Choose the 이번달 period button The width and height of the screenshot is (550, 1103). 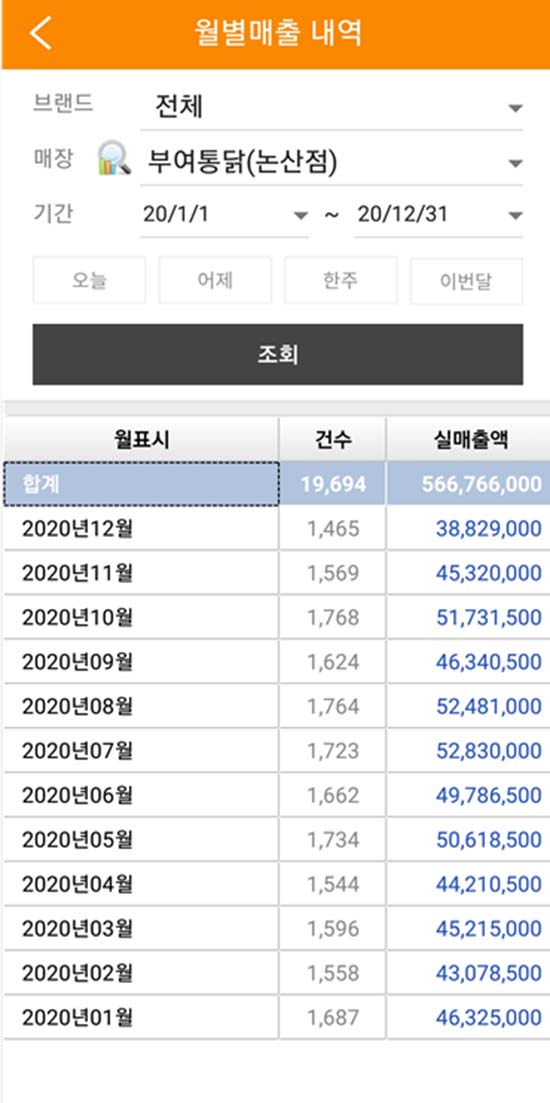click(466, 281)
